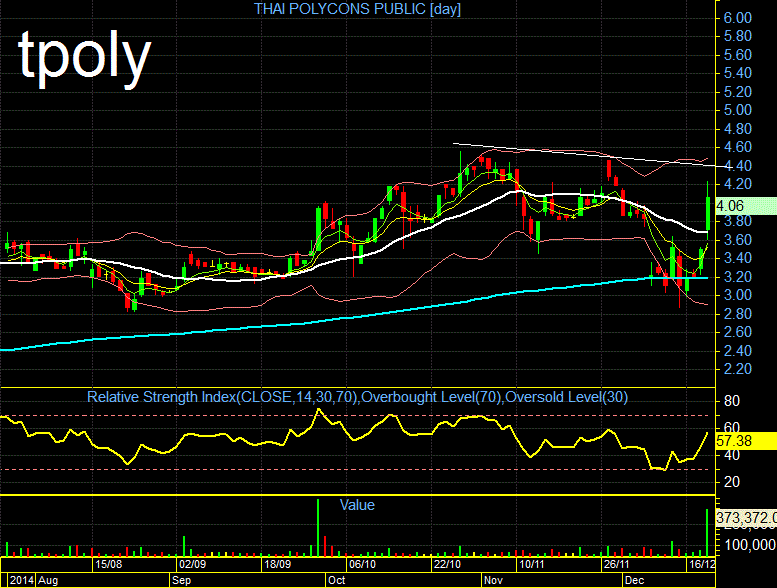The width and height of the screenshot is (777, 588).
Task: Click the 20 level on RSI axis
Action: coord(732,481)
